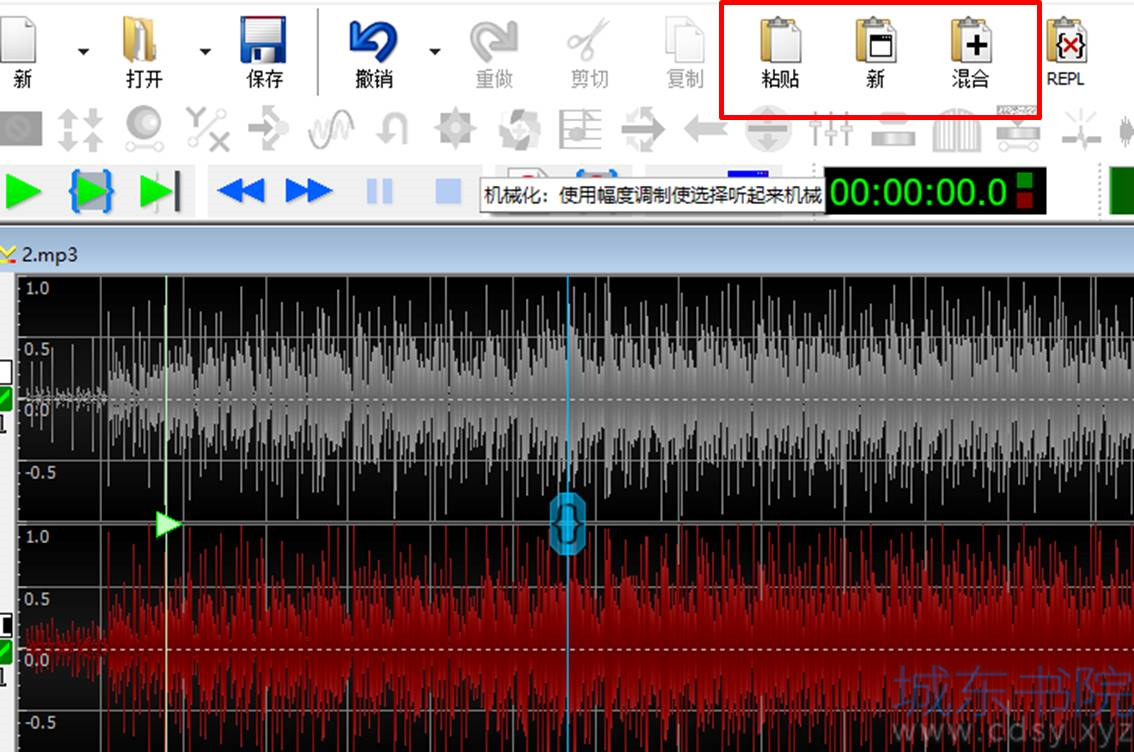Screen dimensions: 1134x752
Task: Click inside the red right channel waveform
Action: click(x=575, y=638)
